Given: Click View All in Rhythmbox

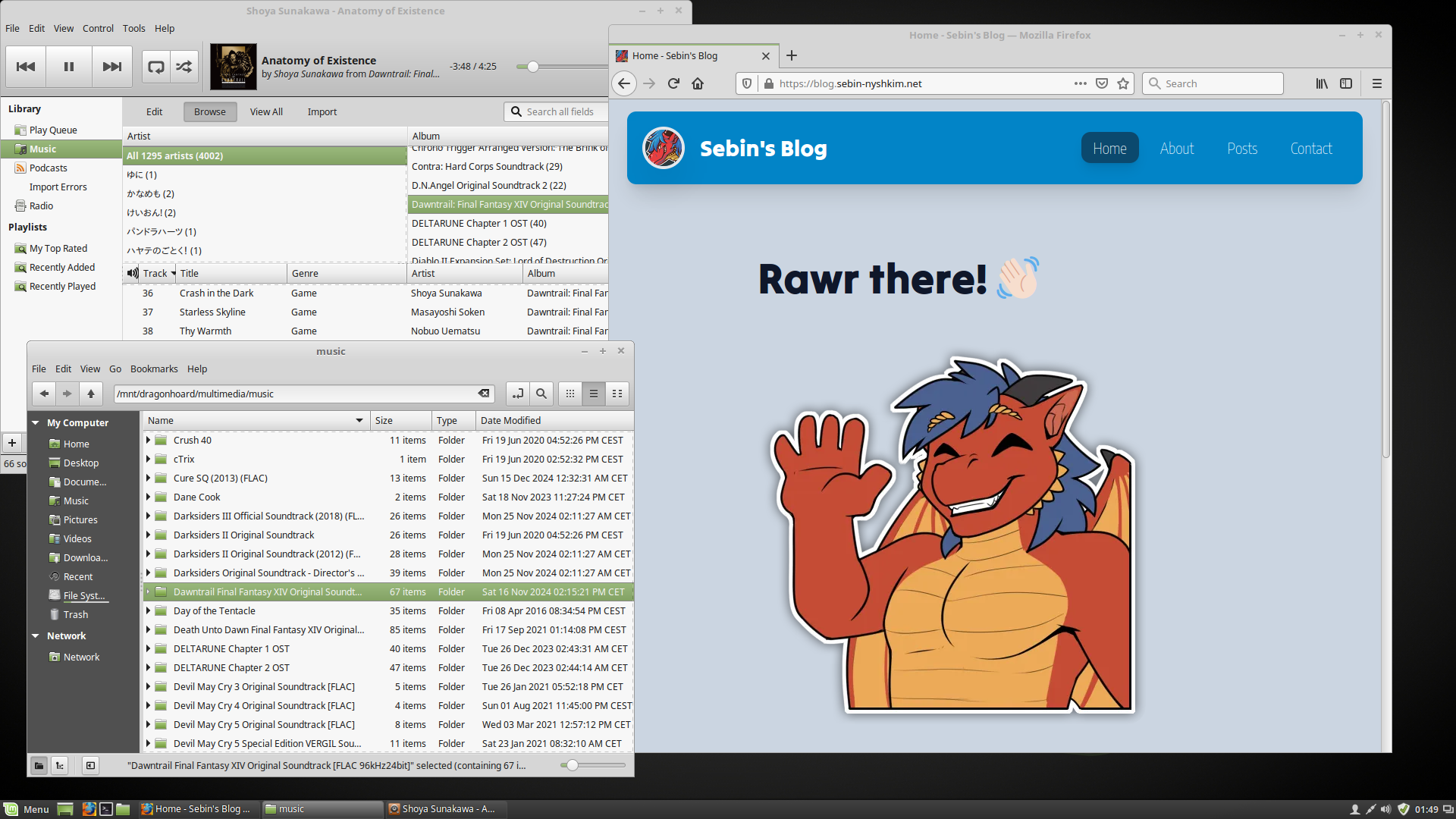Looking at the screenshot, I should (x=266, y=111).
